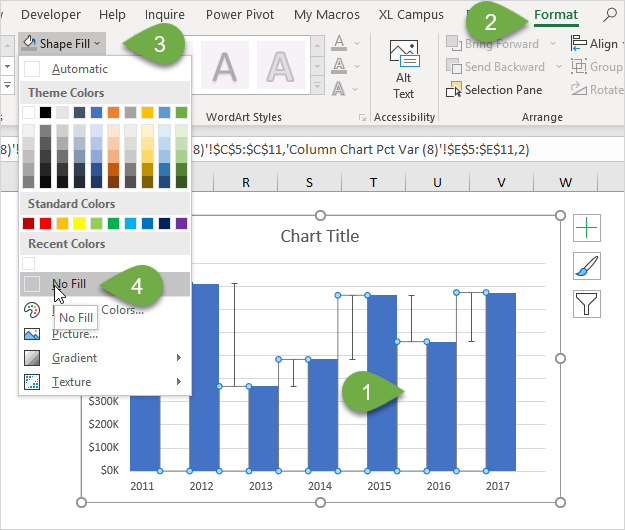The image size is (625, 530).
Task: Pick the white recent color swatch
Action: point(28,263)
